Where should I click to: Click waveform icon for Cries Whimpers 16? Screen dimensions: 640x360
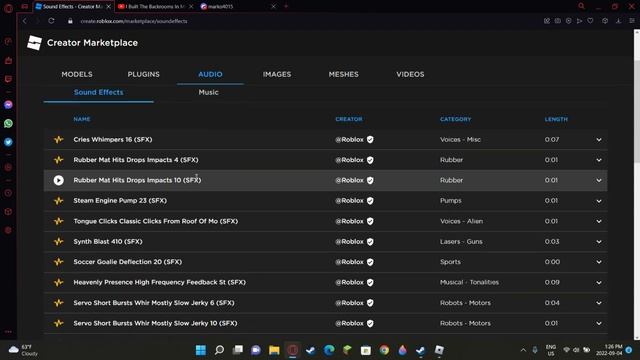click(58, 140)
